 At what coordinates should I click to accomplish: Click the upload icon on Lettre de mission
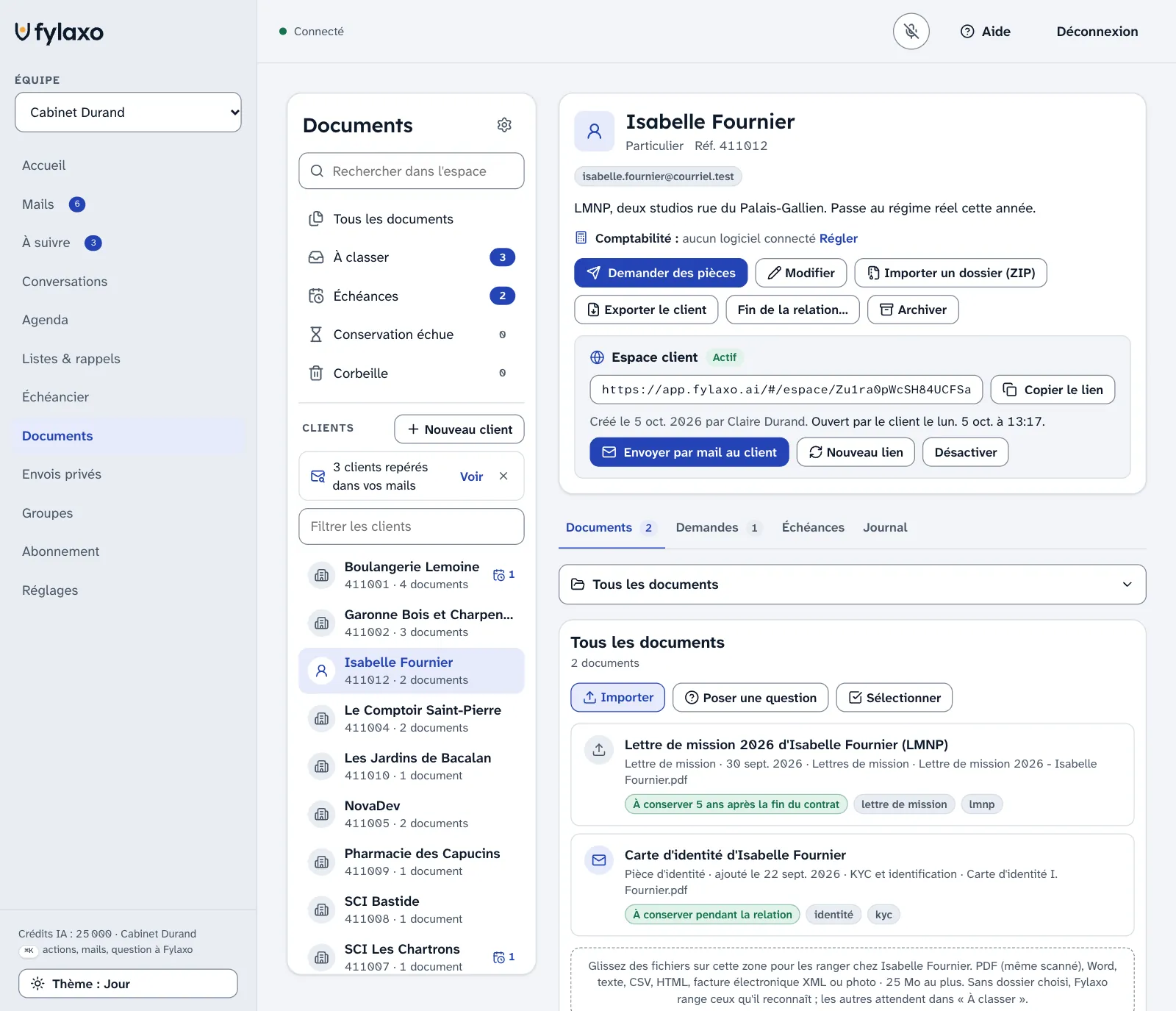pos(599,749)
